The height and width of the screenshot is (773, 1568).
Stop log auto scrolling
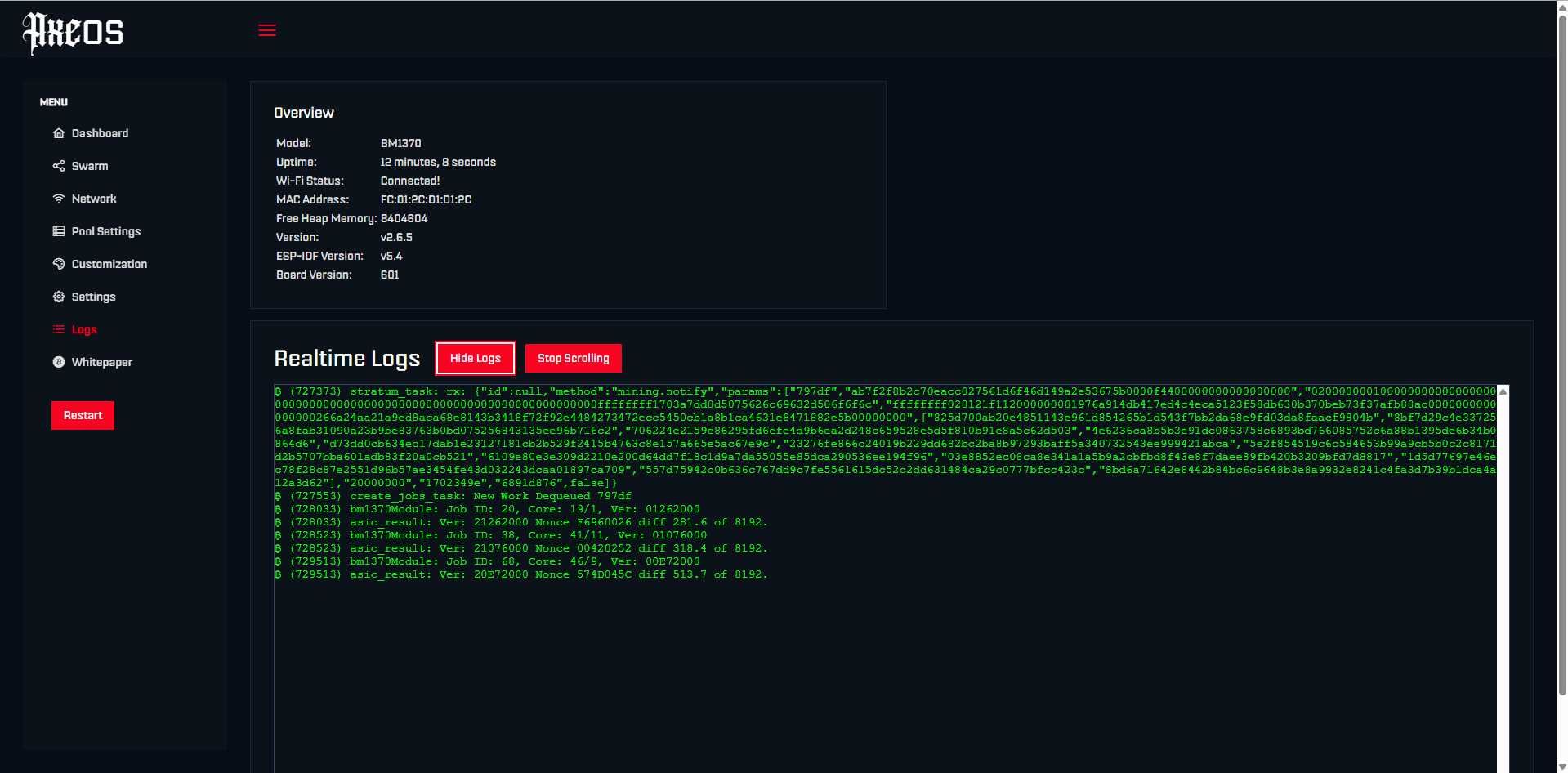(x=574, y=358)
